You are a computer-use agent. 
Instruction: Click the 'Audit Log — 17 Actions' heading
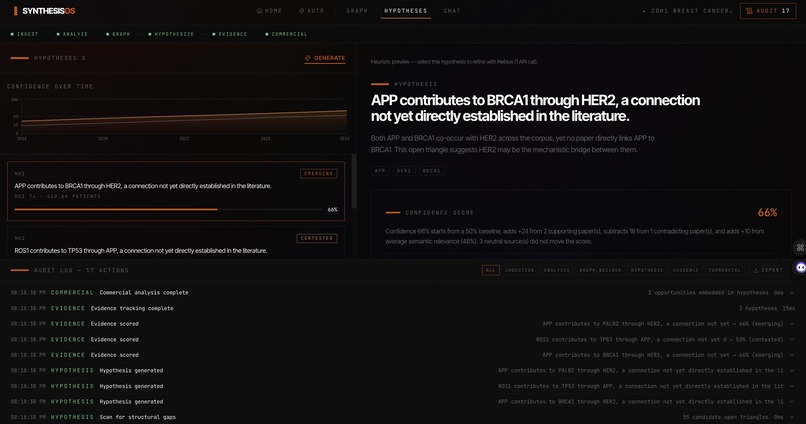click(81, 270)
